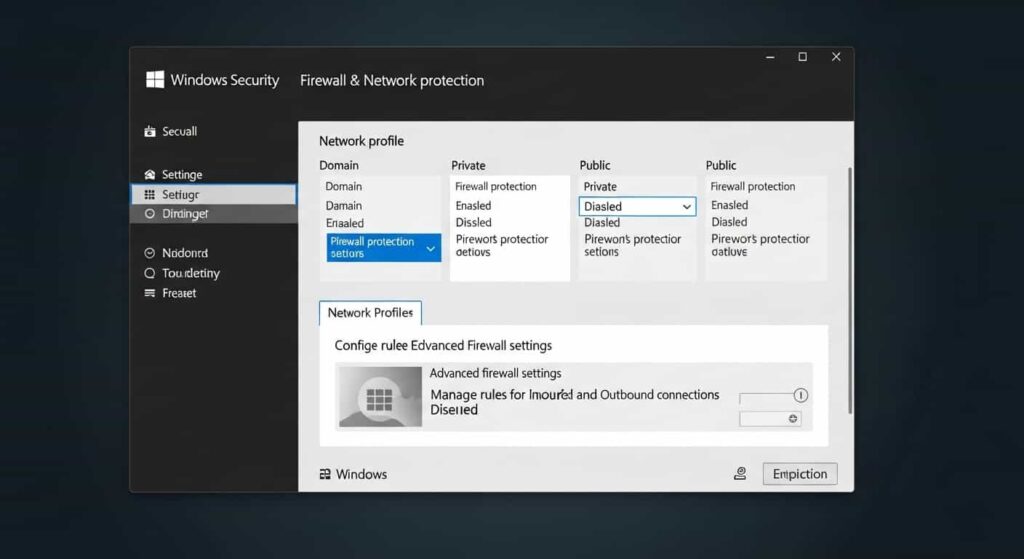
Task: Click the Diseııed status text
Action: [454, 410]
